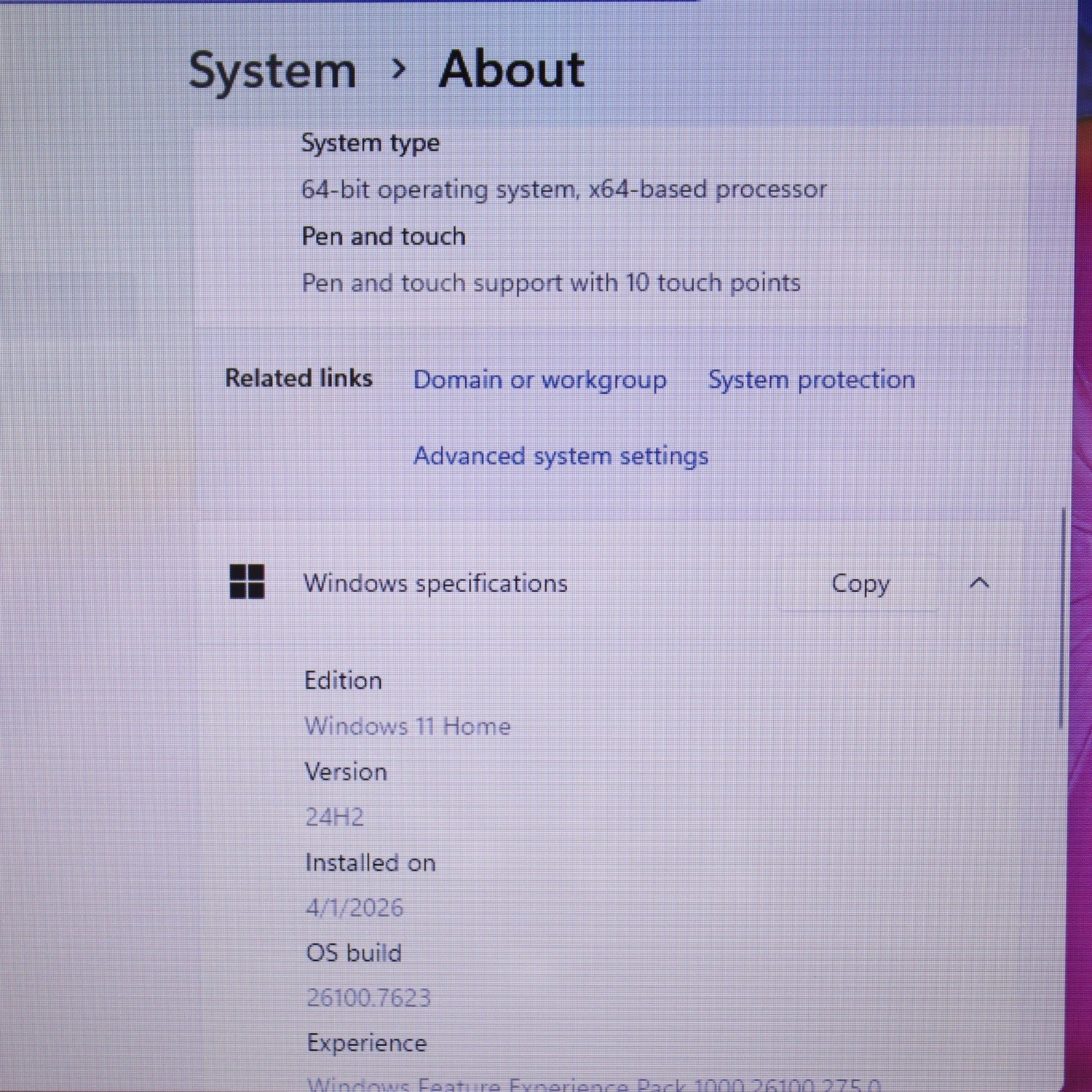Click the About page title
Viewport: 1092px width, 1092px height.
point(511,70)
